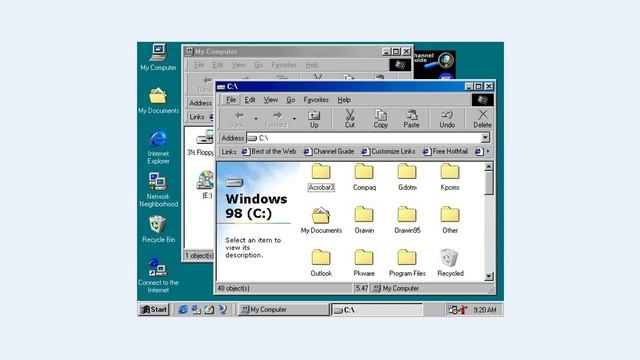
Task: Click the Undo toolbar button
Action: click(447, 119)
